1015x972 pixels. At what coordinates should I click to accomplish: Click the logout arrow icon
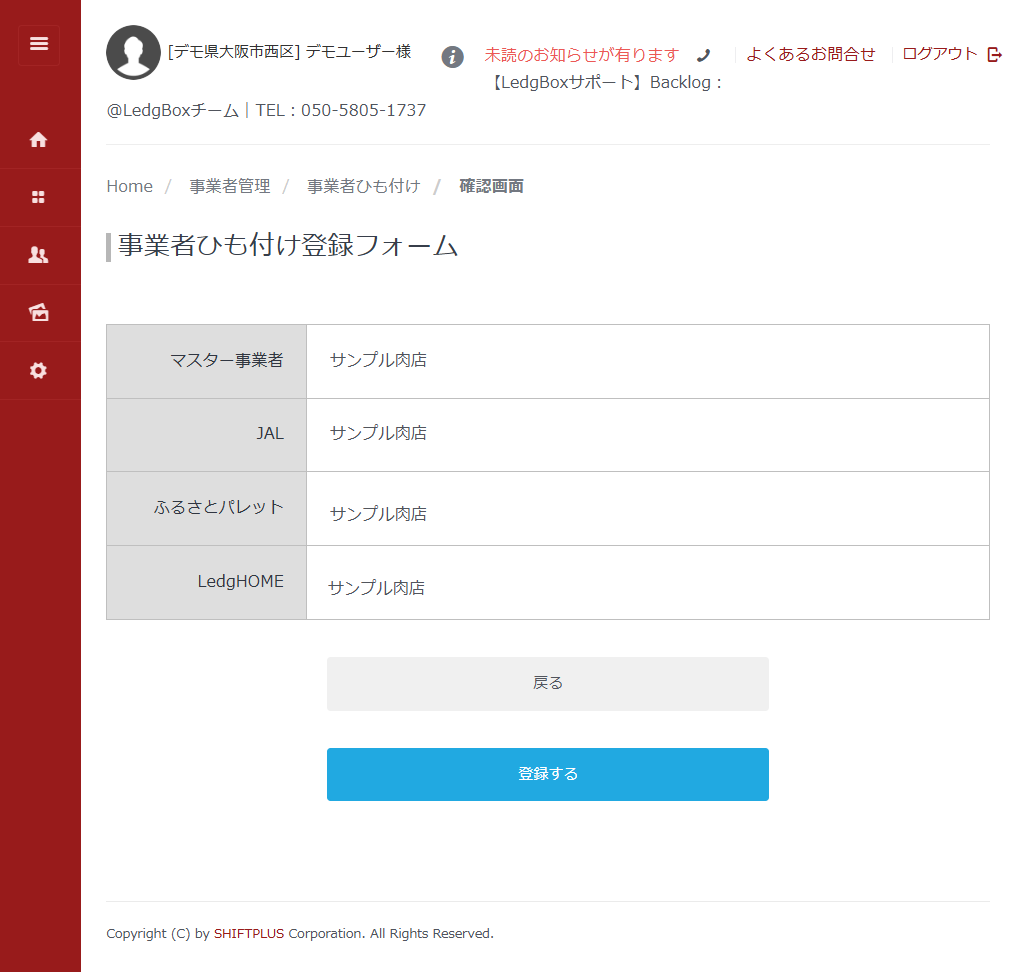(x=994, y=55)
